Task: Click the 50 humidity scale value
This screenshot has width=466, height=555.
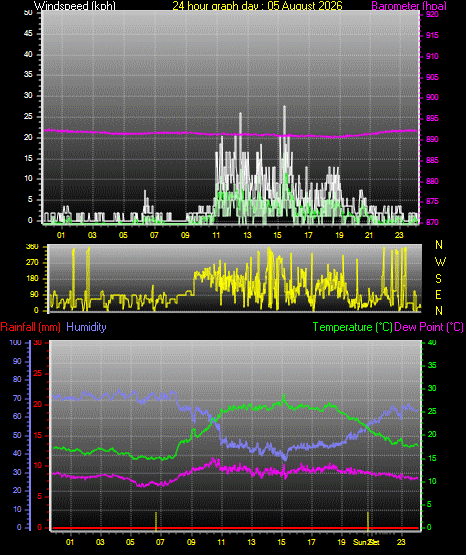Action: pyautogui.click(x=17, y=435)
